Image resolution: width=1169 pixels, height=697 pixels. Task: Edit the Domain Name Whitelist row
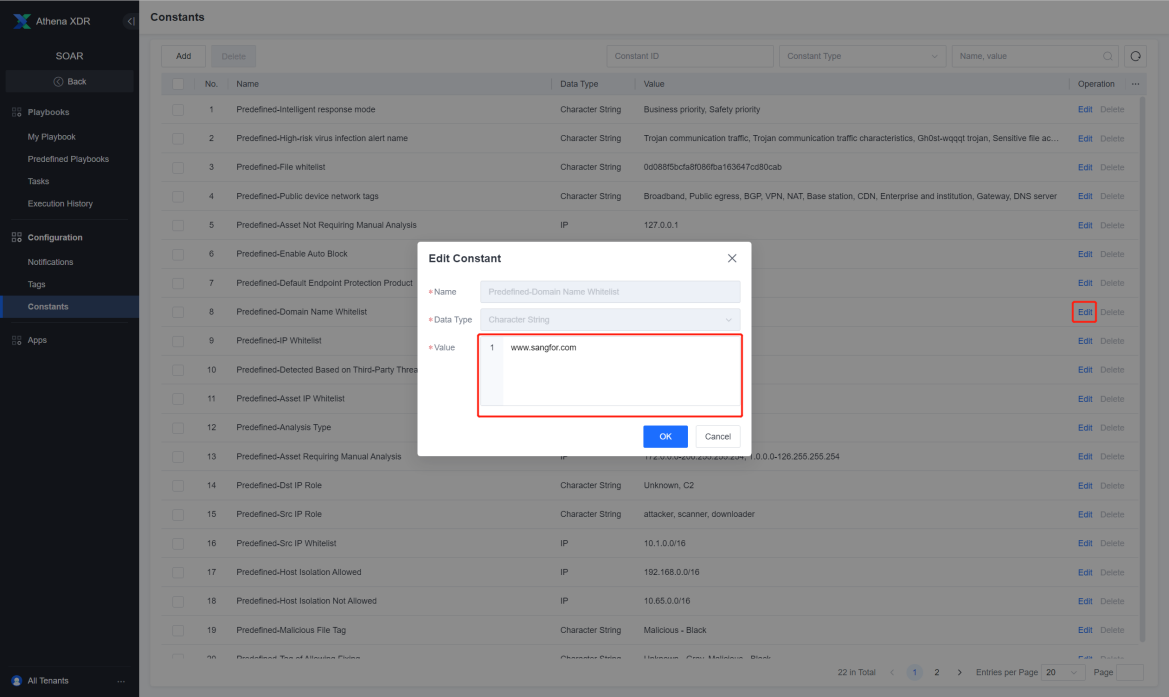click(1085, 312)
